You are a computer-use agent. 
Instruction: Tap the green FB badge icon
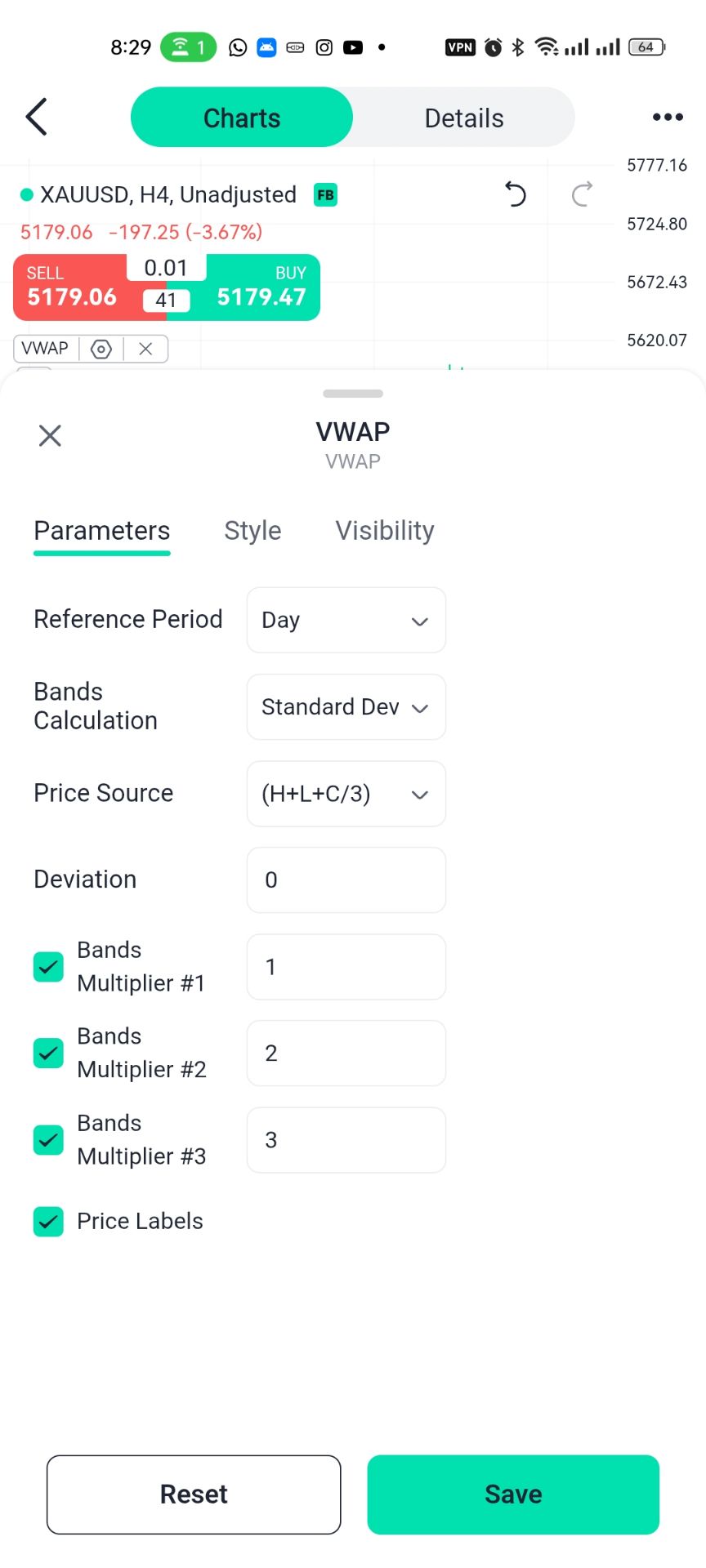[325, 195]
